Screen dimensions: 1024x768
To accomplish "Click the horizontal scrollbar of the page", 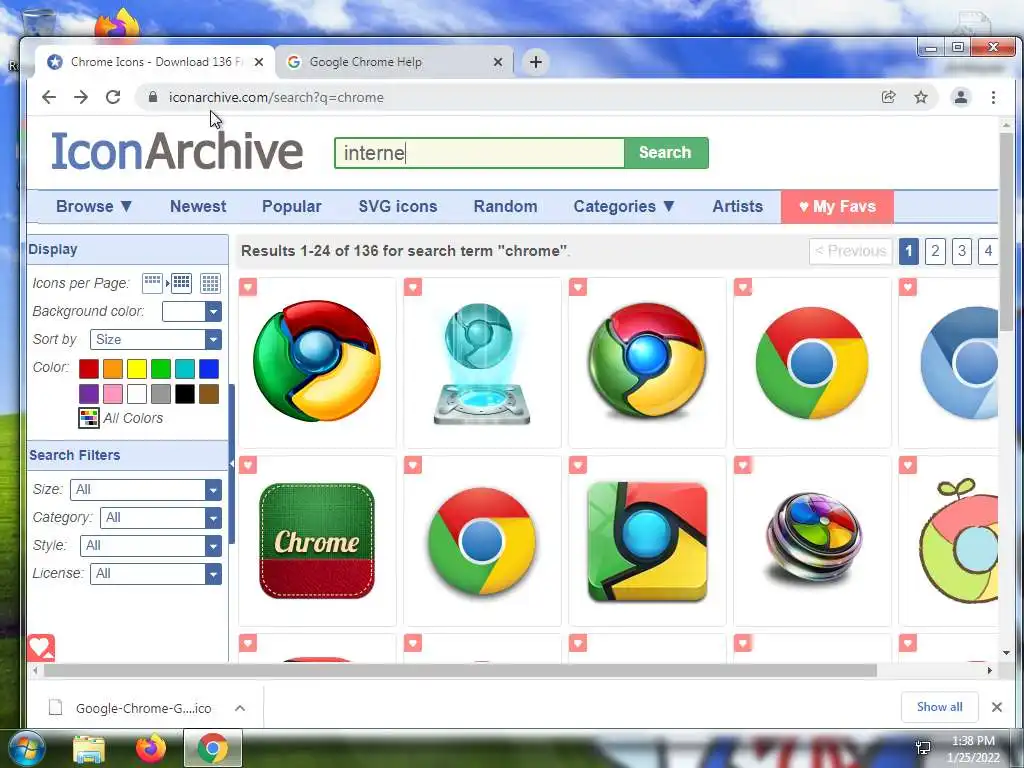I will click(x=460, y=671).
